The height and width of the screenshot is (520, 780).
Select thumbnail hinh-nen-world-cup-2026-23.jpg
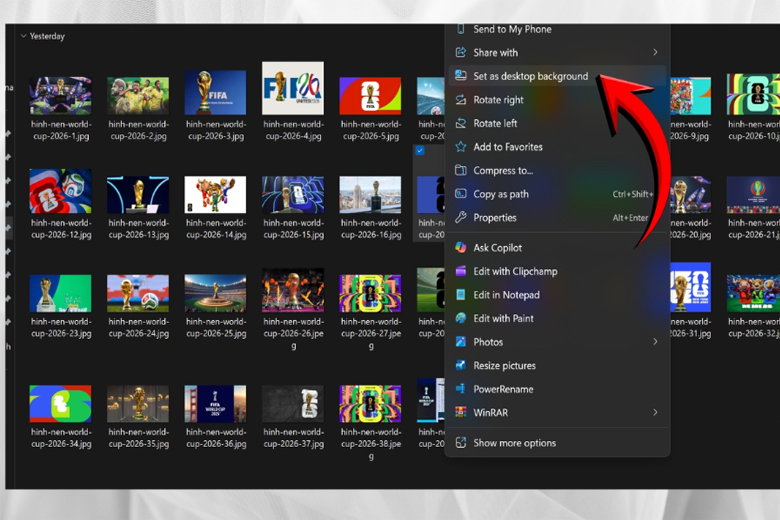coord(60,293)
